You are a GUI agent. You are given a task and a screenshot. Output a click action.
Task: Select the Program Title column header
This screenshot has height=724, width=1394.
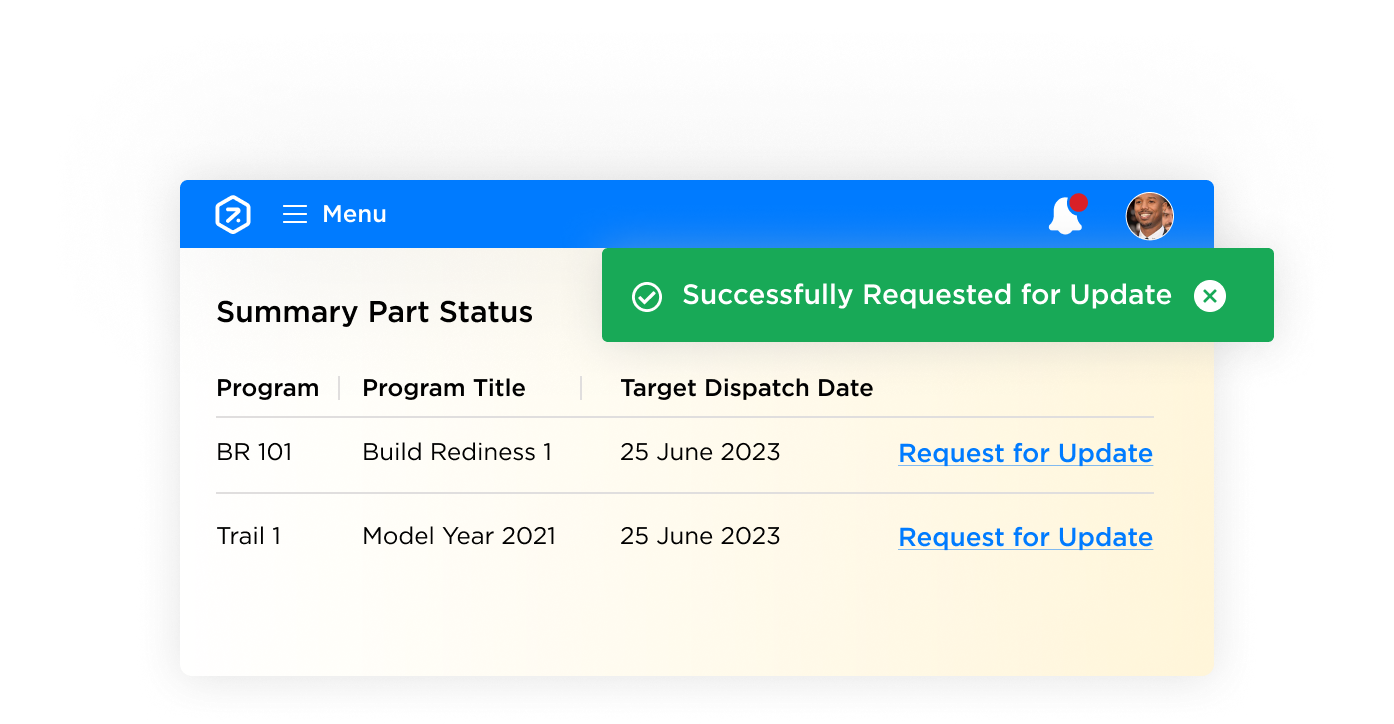coord(444,388)
